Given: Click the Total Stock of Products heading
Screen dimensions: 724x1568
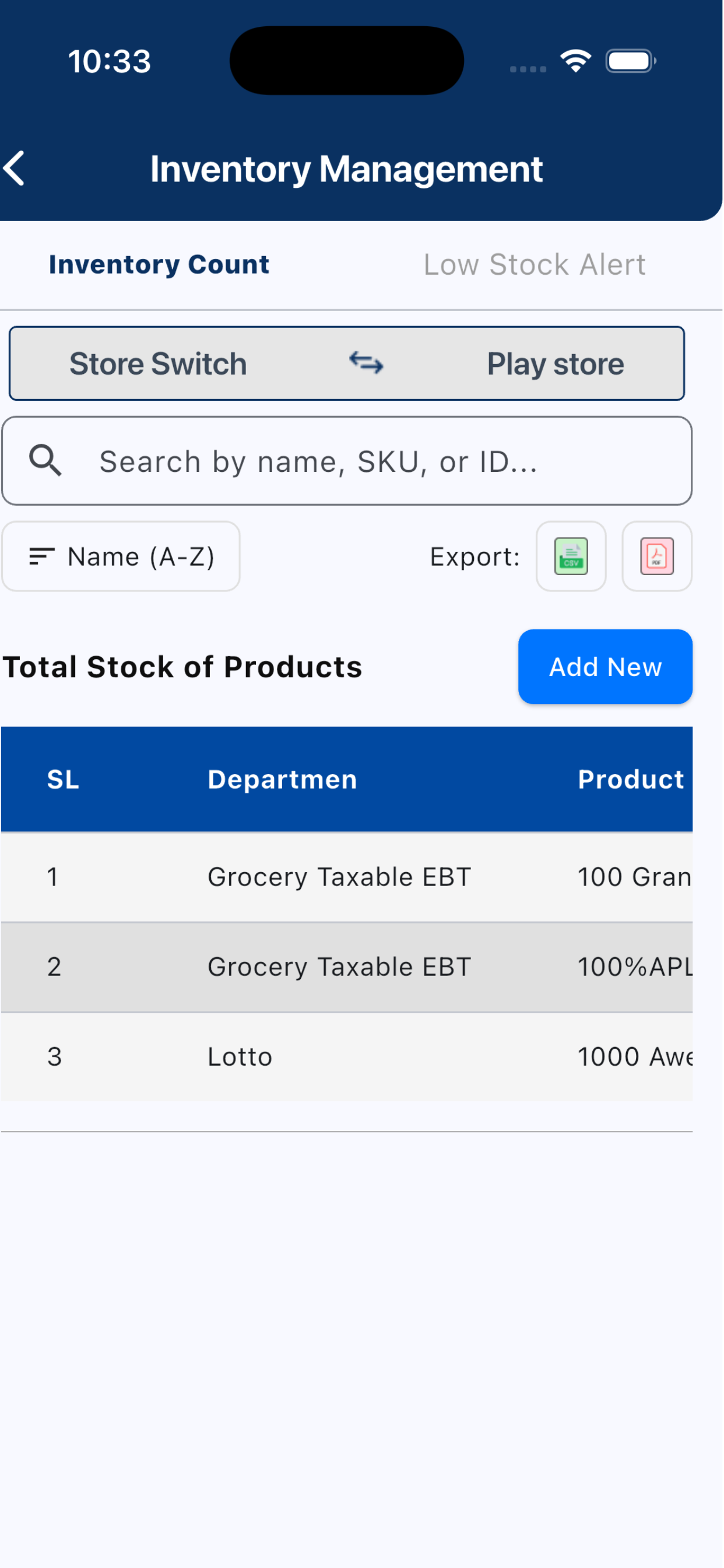Looking at the screenshot, I should [x=182, y=667].
